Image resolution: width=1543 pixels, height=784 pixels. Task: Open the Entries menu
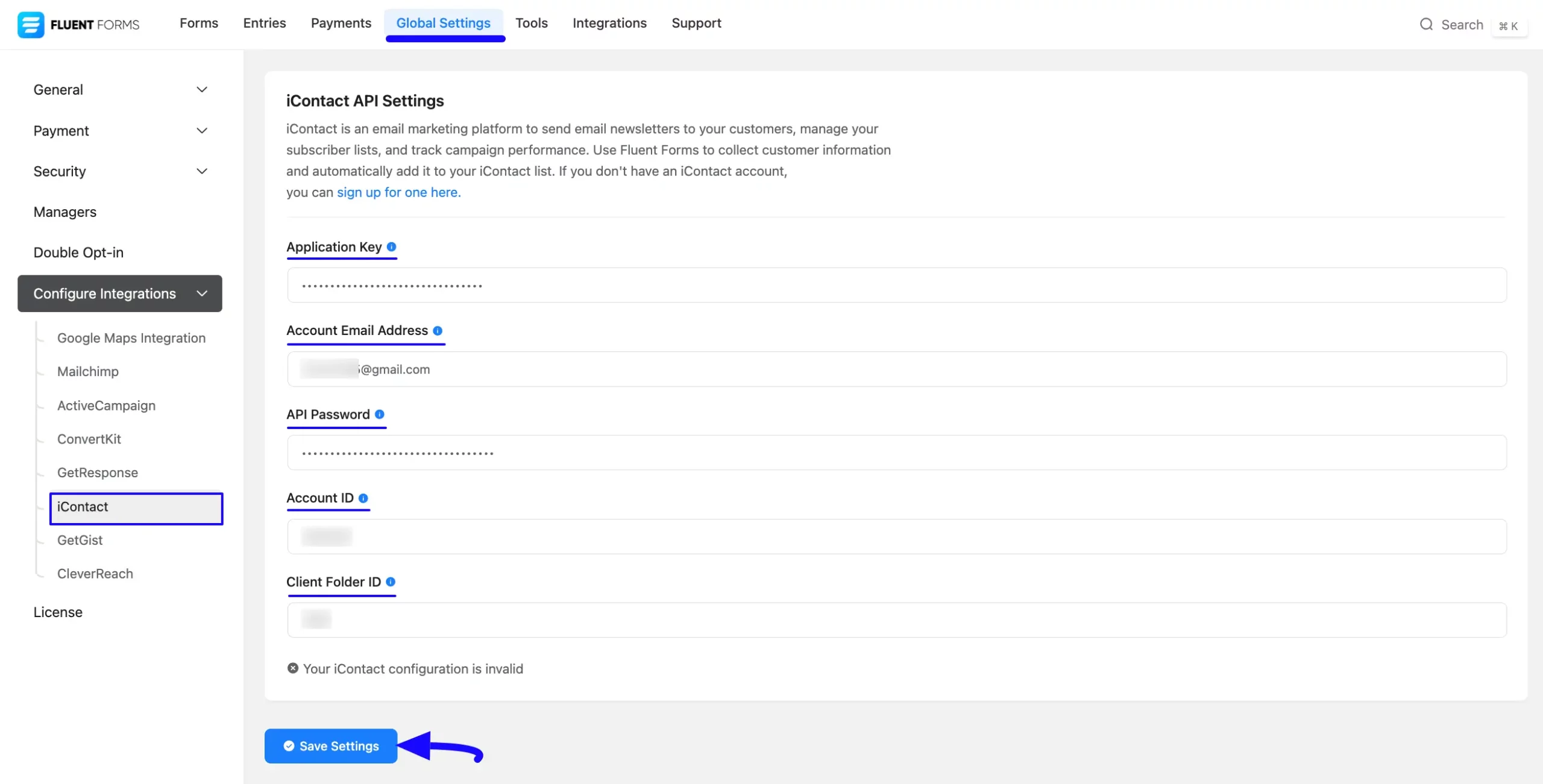[265, 23]
